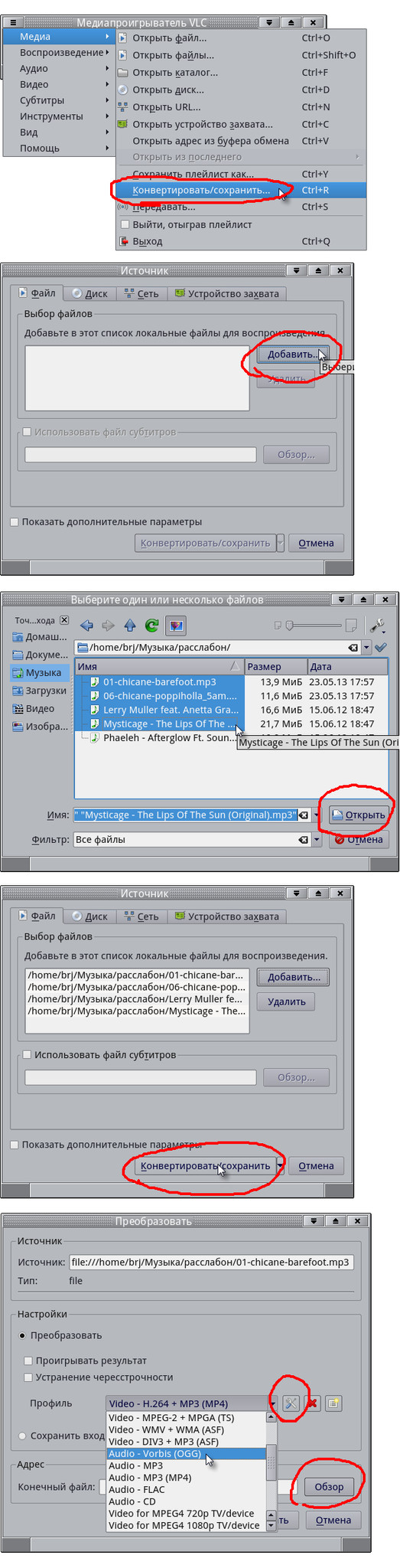This screenshot has width=400, height=1568.
Task: Confirm the path with the blue checkmark icon
Action: [380, 648]
